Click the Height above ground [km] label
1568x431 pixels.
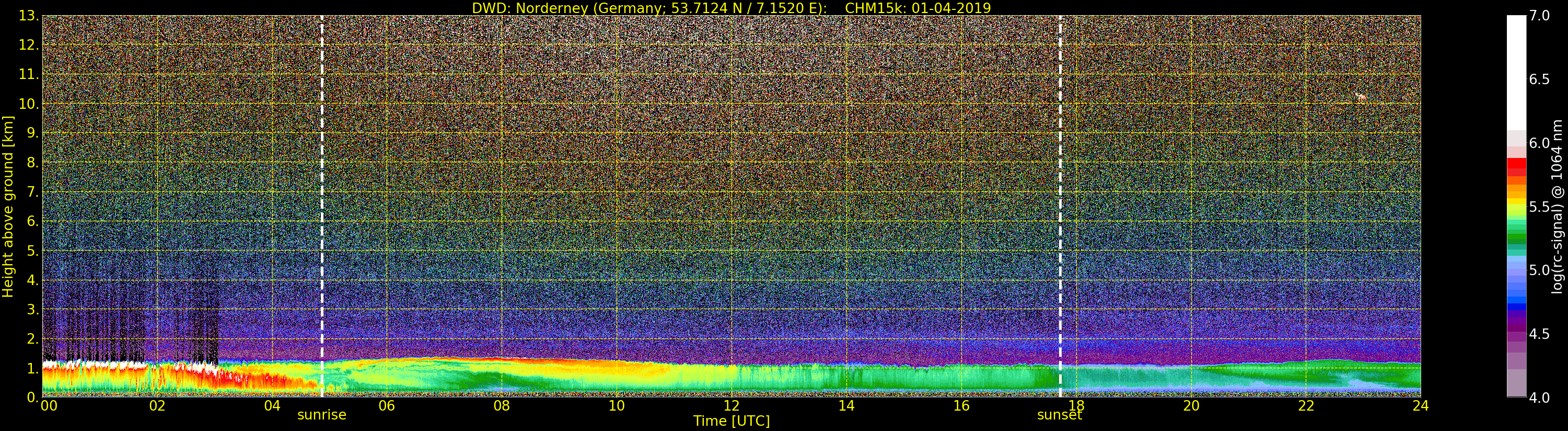tap(8, 206)
